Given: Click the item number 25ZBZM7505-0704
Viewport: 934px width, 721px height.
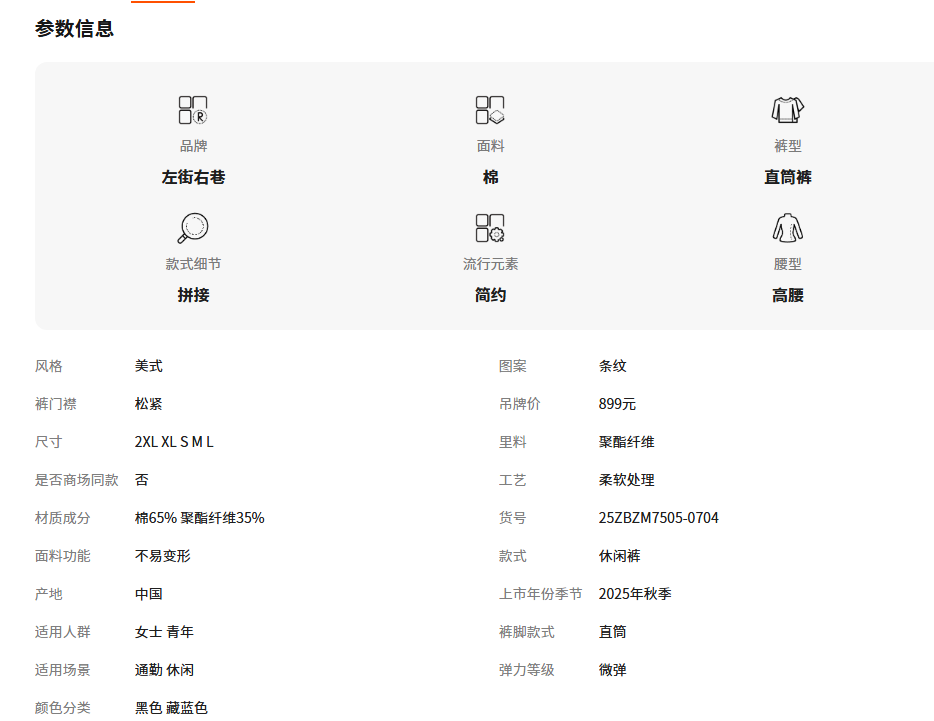Looking at the screenshot, I should coord(658,518).
